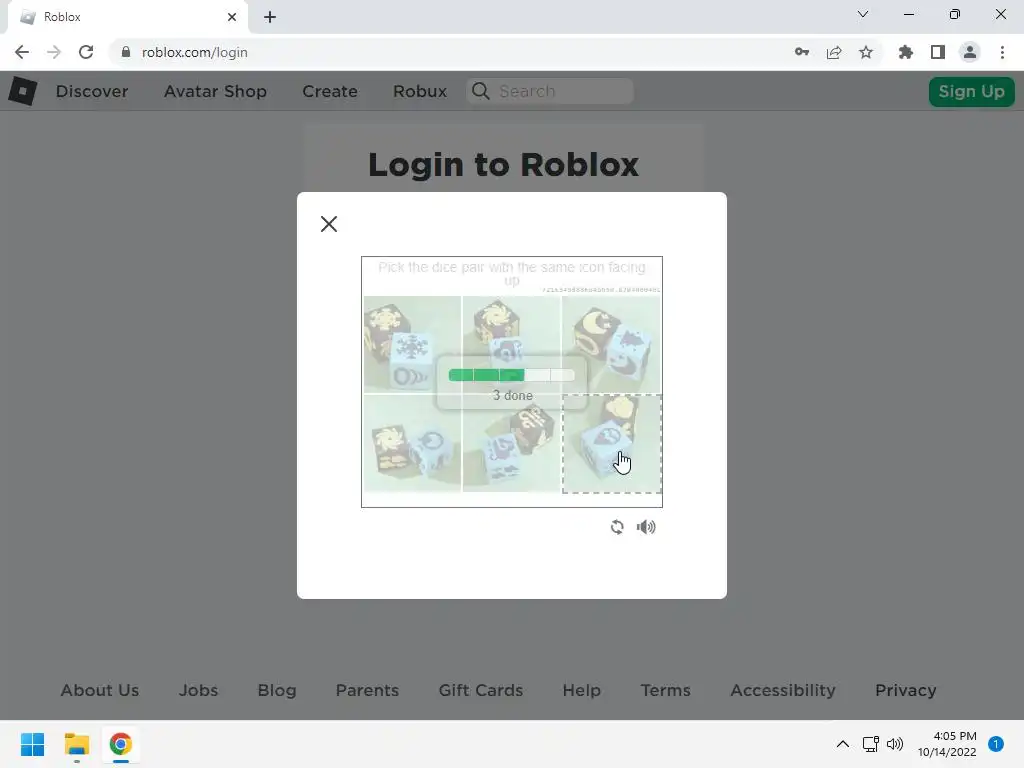This screenshot has height=768, width=1024.
Task: Open the Parents footer link
Action: point(367,690)
